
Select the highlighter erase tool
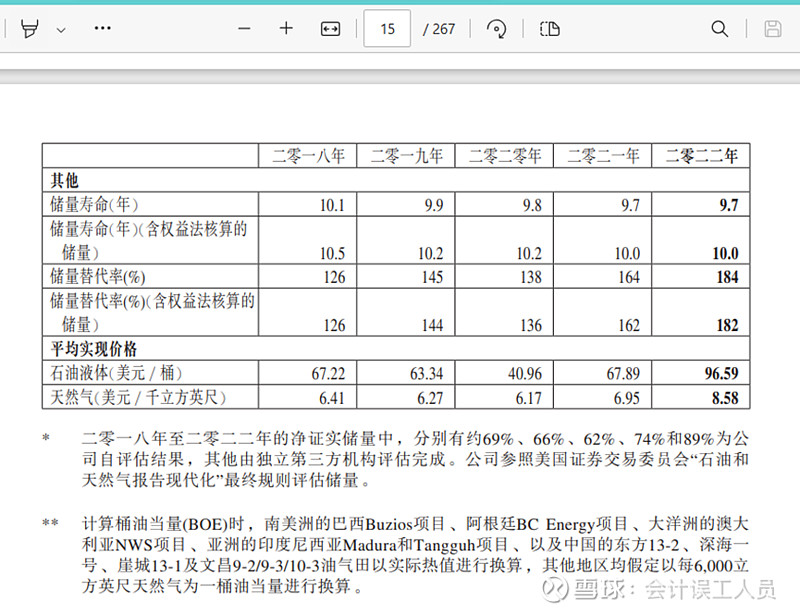[30, 29]
